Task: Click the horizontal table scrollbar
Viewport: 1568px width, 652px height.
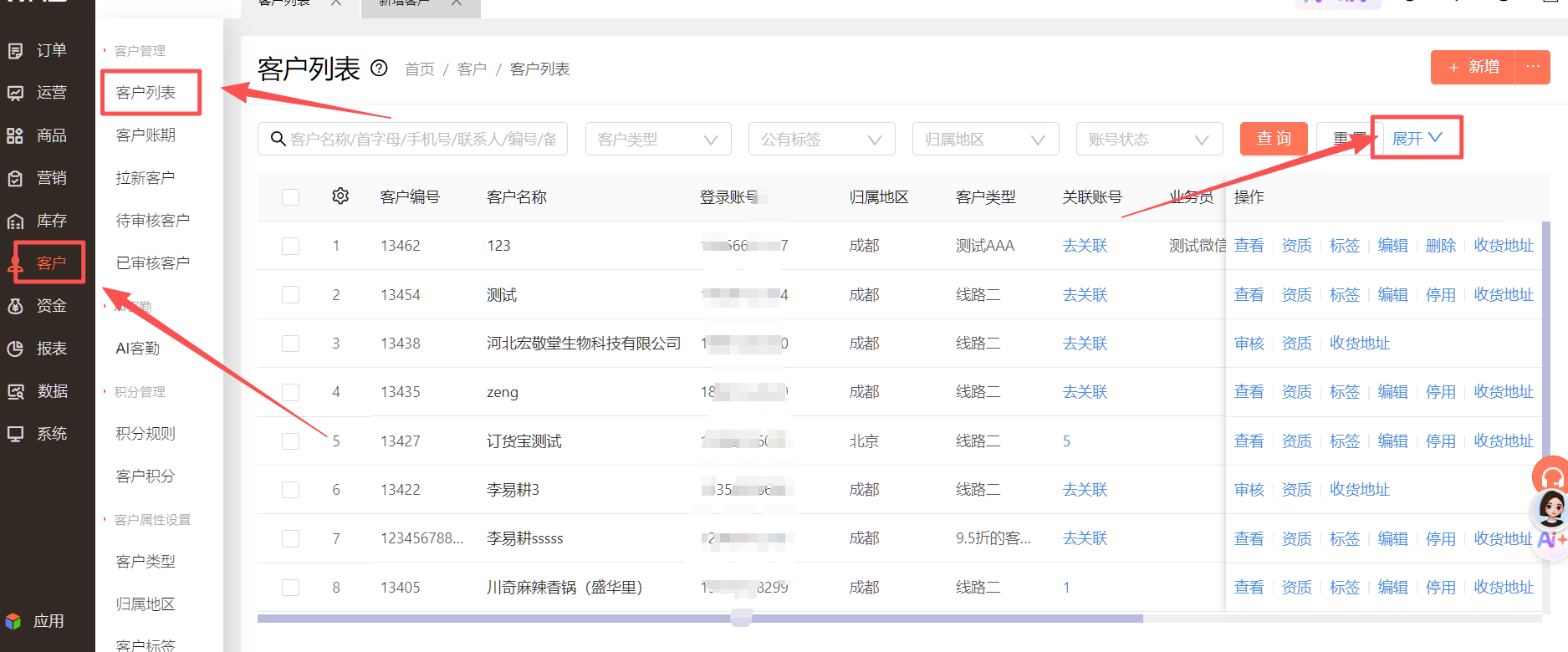Action: (x=700, y=619)
